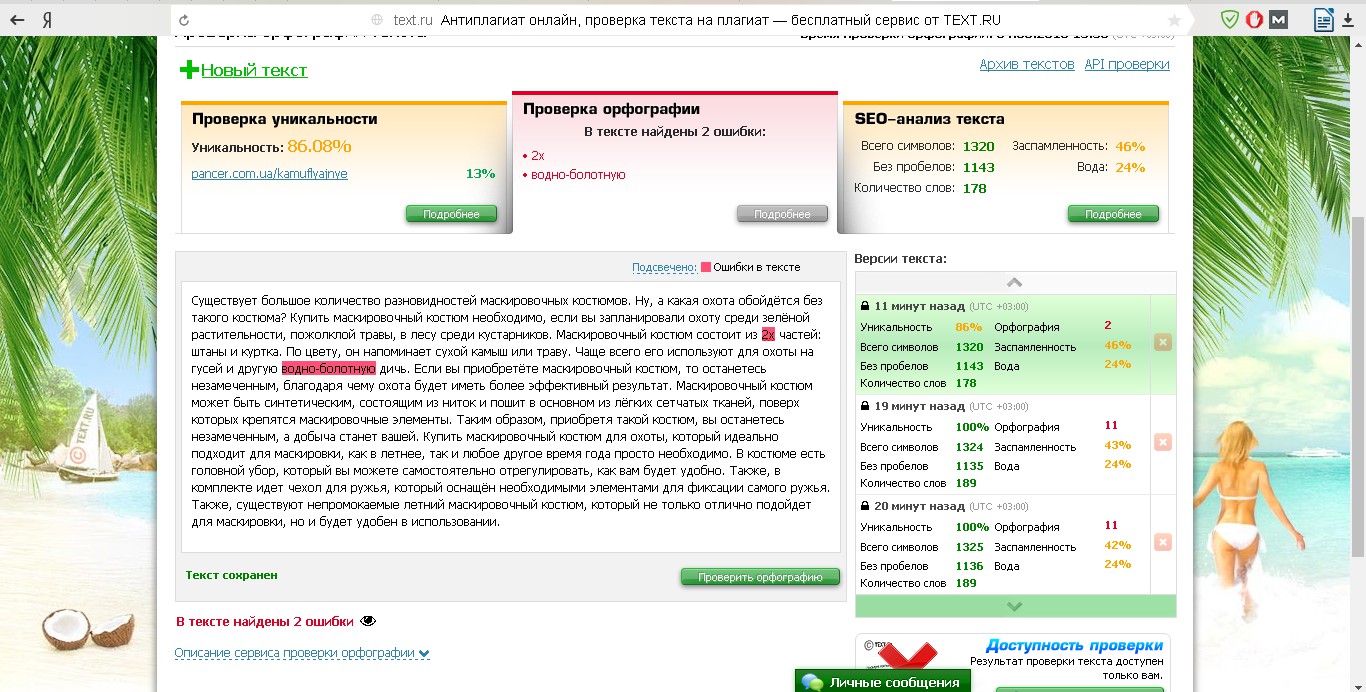1366x692 pixels.
Task: Click the uniqueness value 86.08%
Action: pyautogui.click(x=319, y=146)
